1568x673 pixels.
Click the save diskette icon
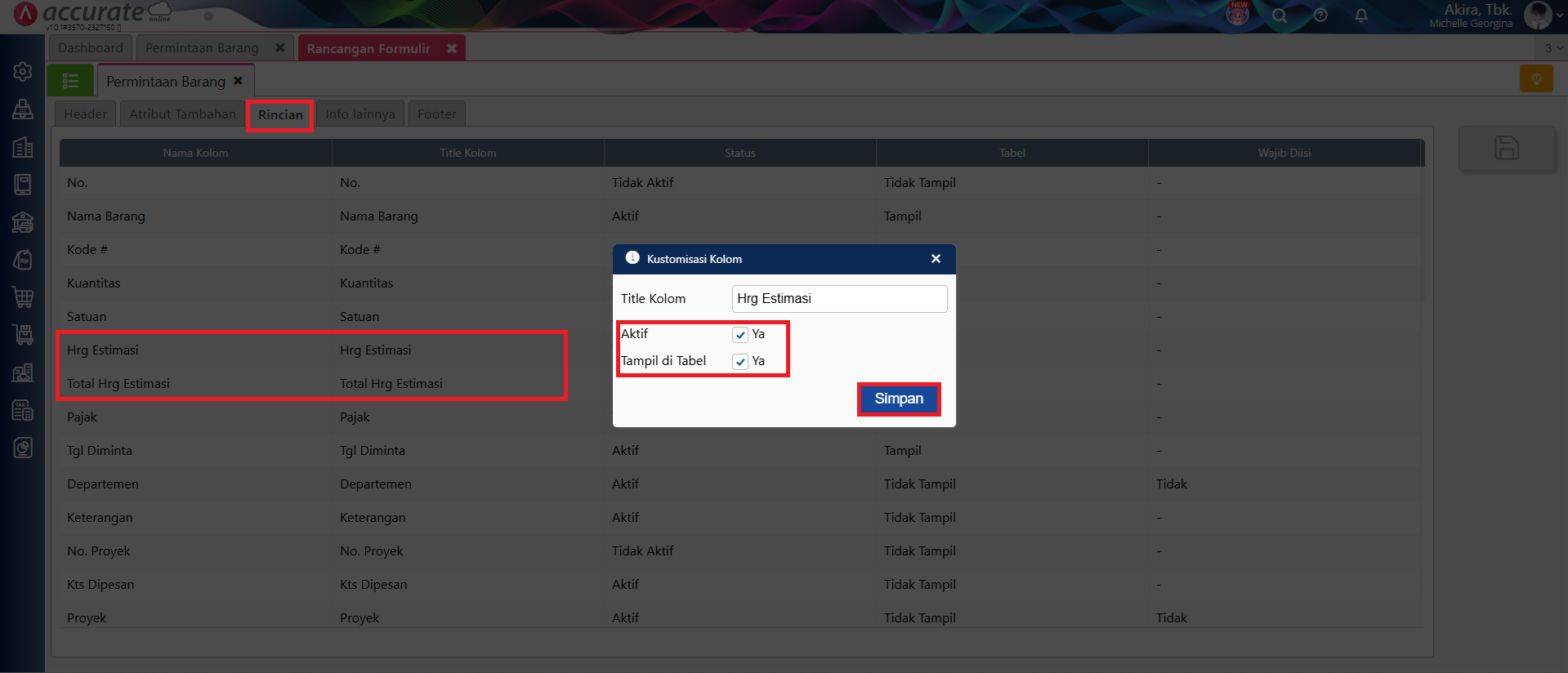[1506, 148]
